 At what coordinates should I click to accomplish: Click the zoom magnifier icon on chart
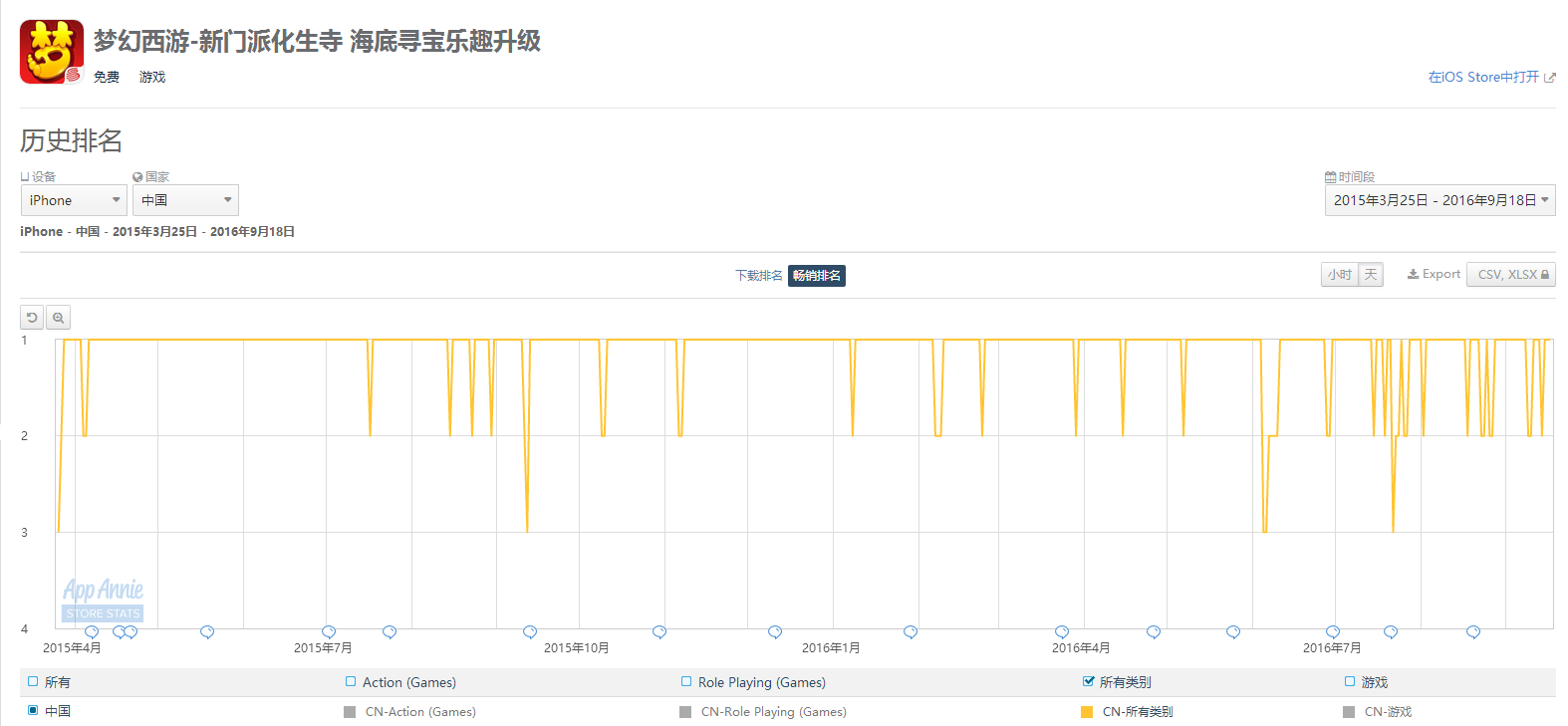[x=59, y=318]
